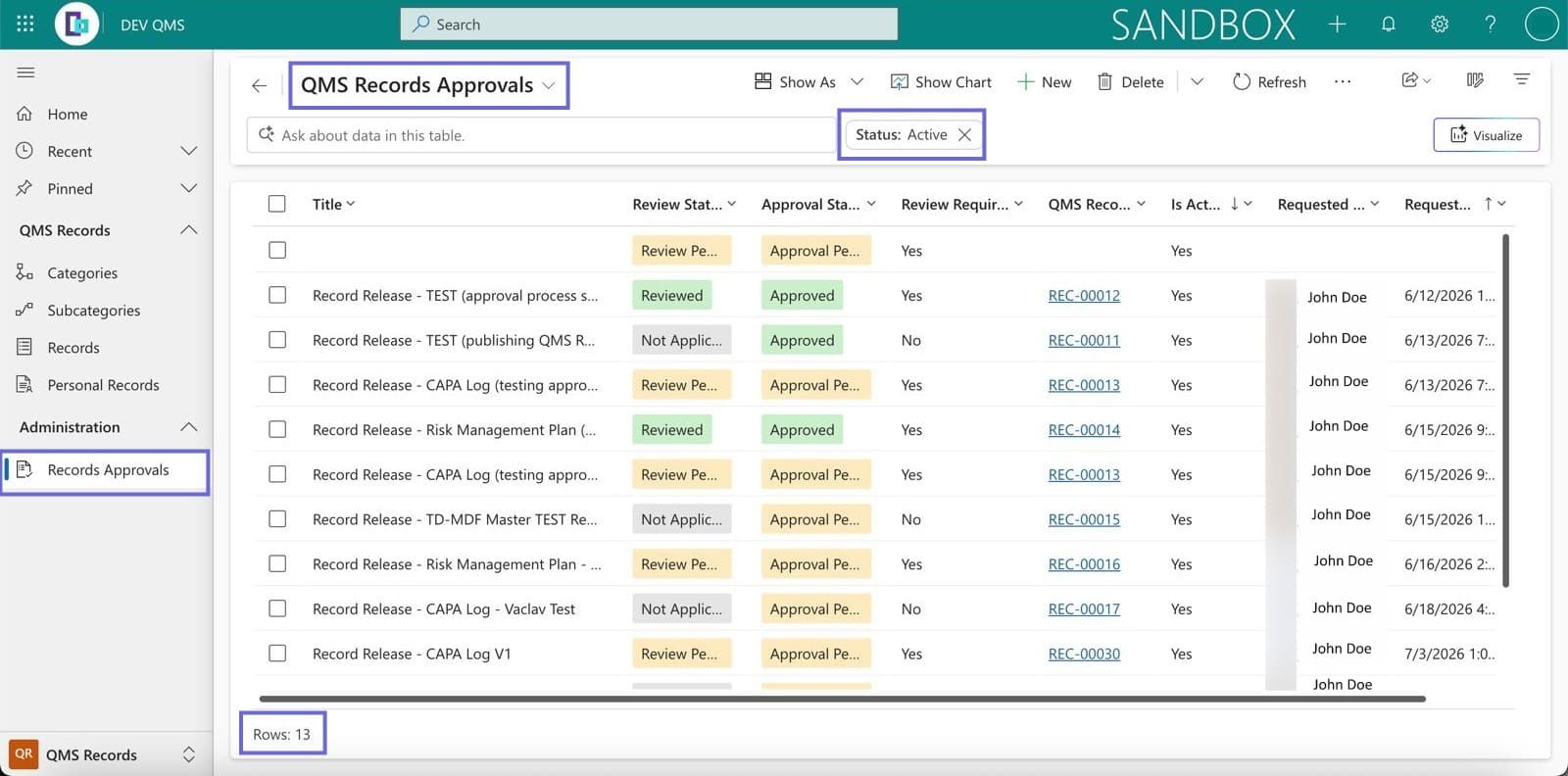Open the help question mark icon
The width and height of the screenshot is (1568, 776).
click(1490, 24)
